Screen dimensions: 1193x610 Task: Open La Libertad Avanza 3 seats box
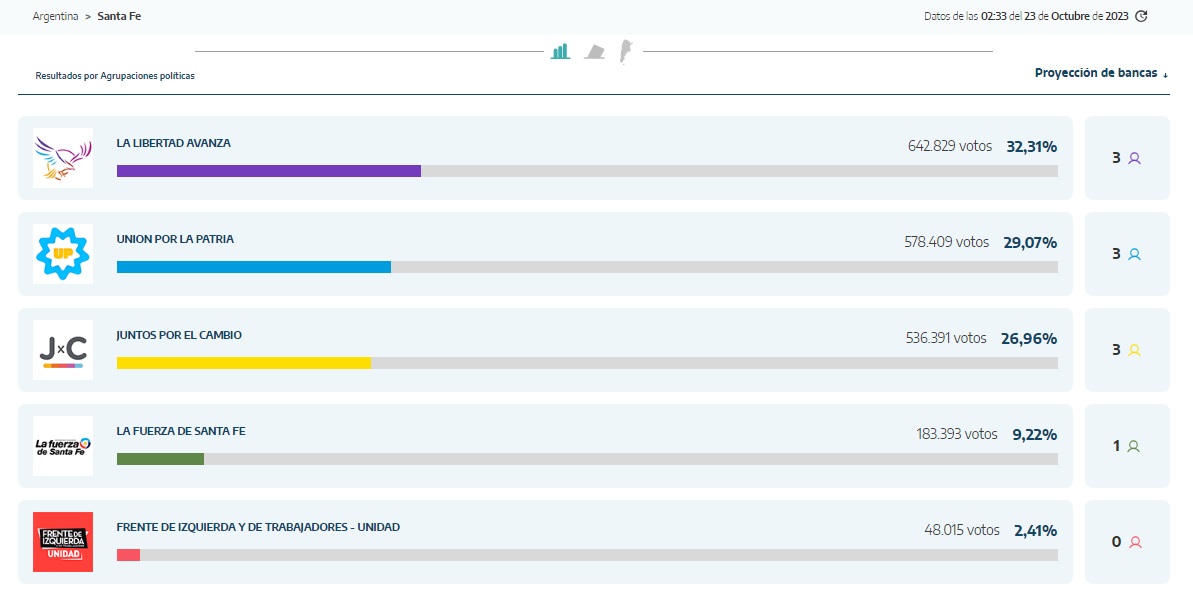coord(1127,158)
